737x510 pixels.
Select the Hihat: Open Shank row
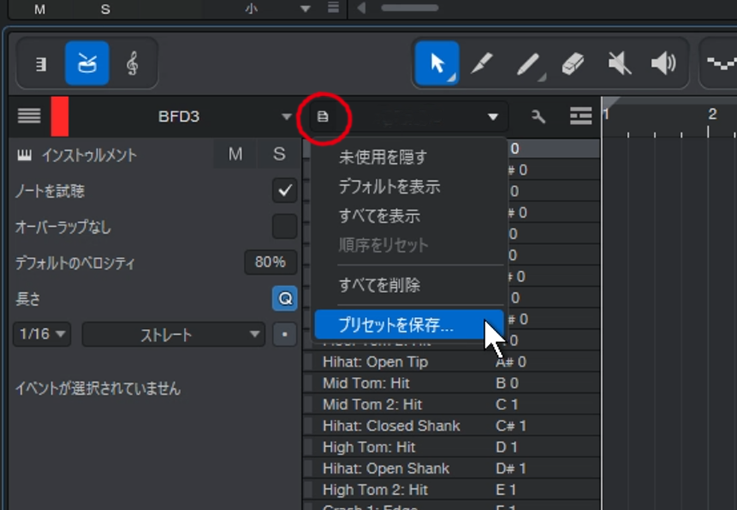point(451,469)
